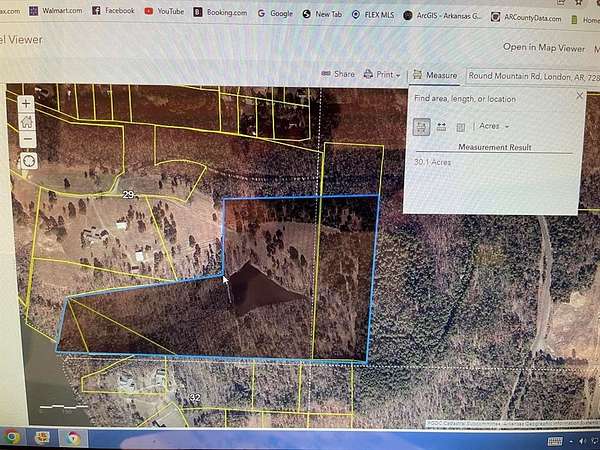Click the Open in Map Viewer link
Screen dimensions: 600x450
click(x=543, y=46)
